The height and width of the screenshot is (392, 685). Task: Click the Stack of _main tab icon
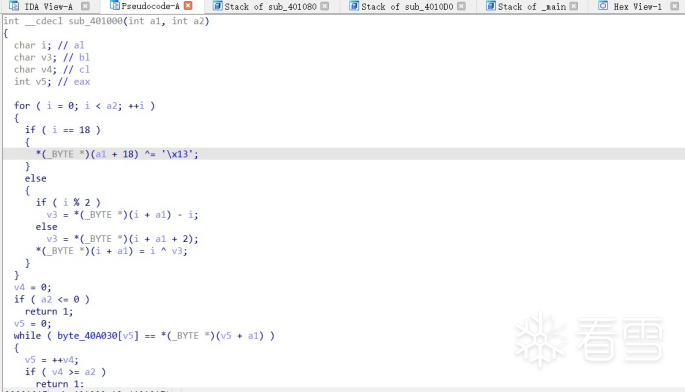click(x=491, y=6)
